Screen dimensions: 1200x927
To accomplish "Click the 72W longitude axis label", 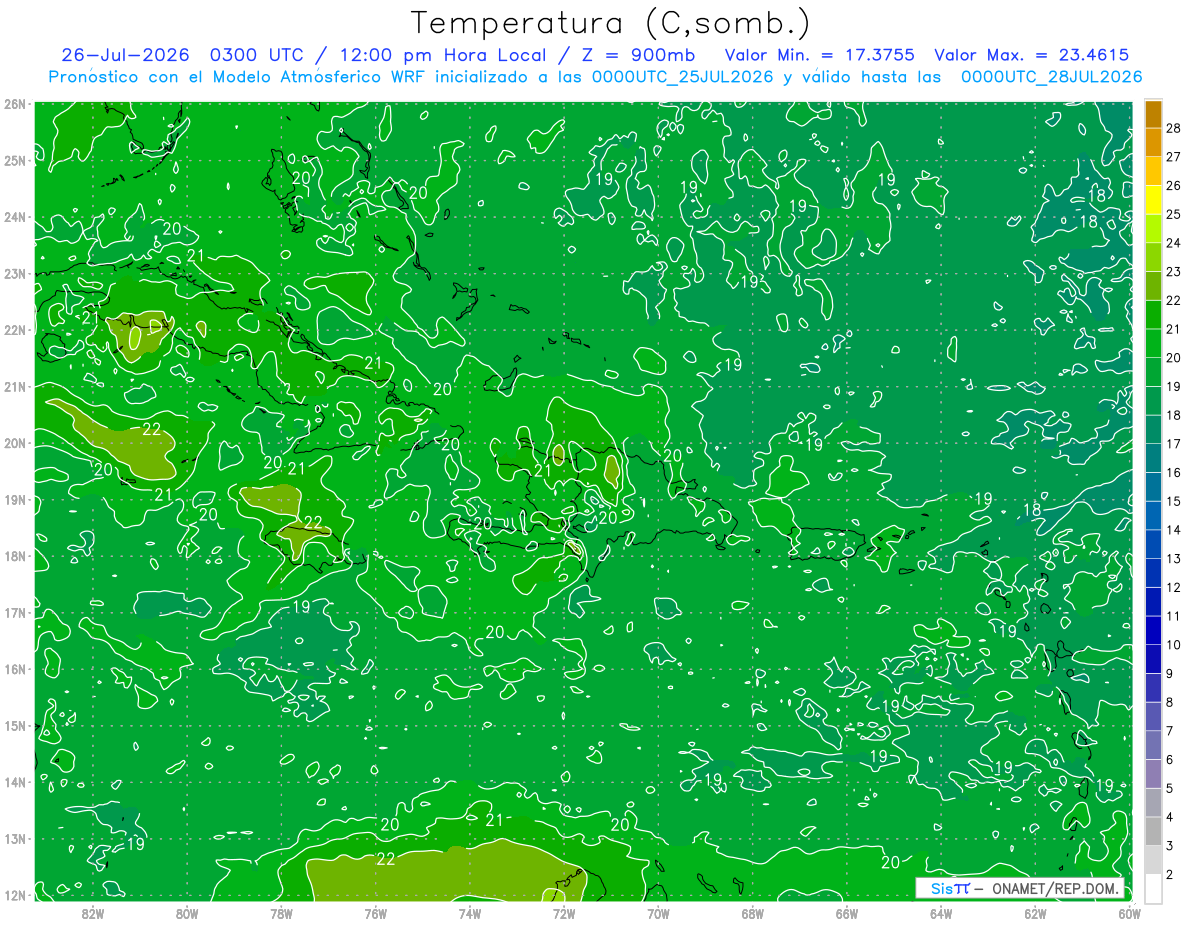I will [564, 913].
